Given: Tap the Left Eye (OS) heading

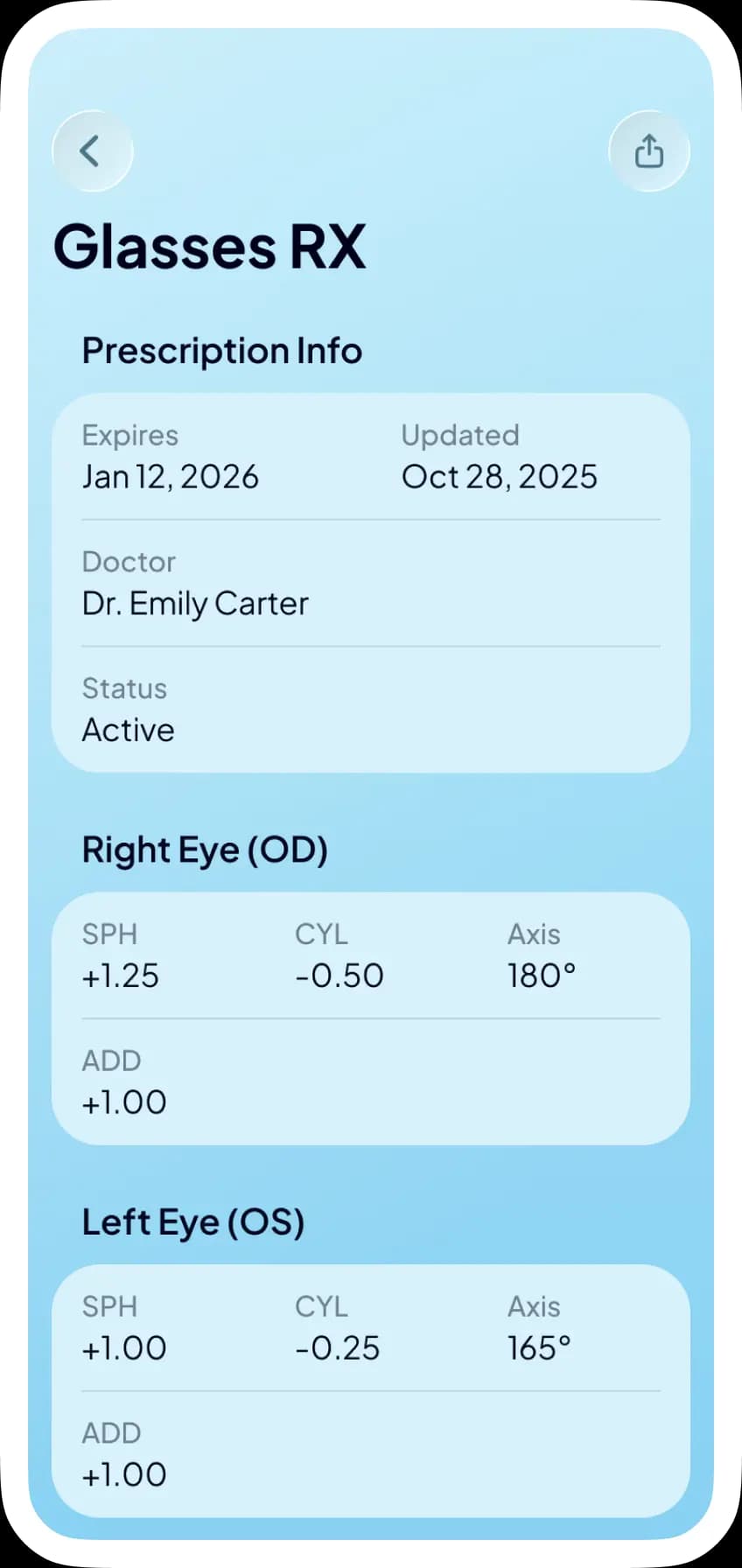Looking at the screenshot, I should 192,1222.
